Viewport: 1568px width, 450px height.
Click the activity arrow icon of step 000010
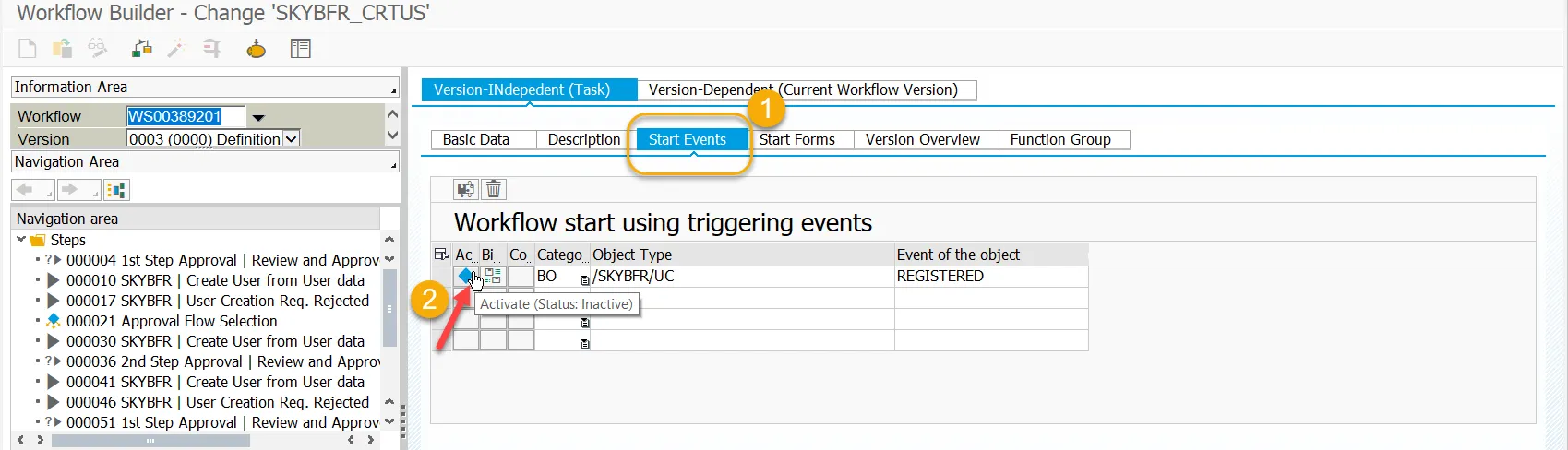pos(53,280)
